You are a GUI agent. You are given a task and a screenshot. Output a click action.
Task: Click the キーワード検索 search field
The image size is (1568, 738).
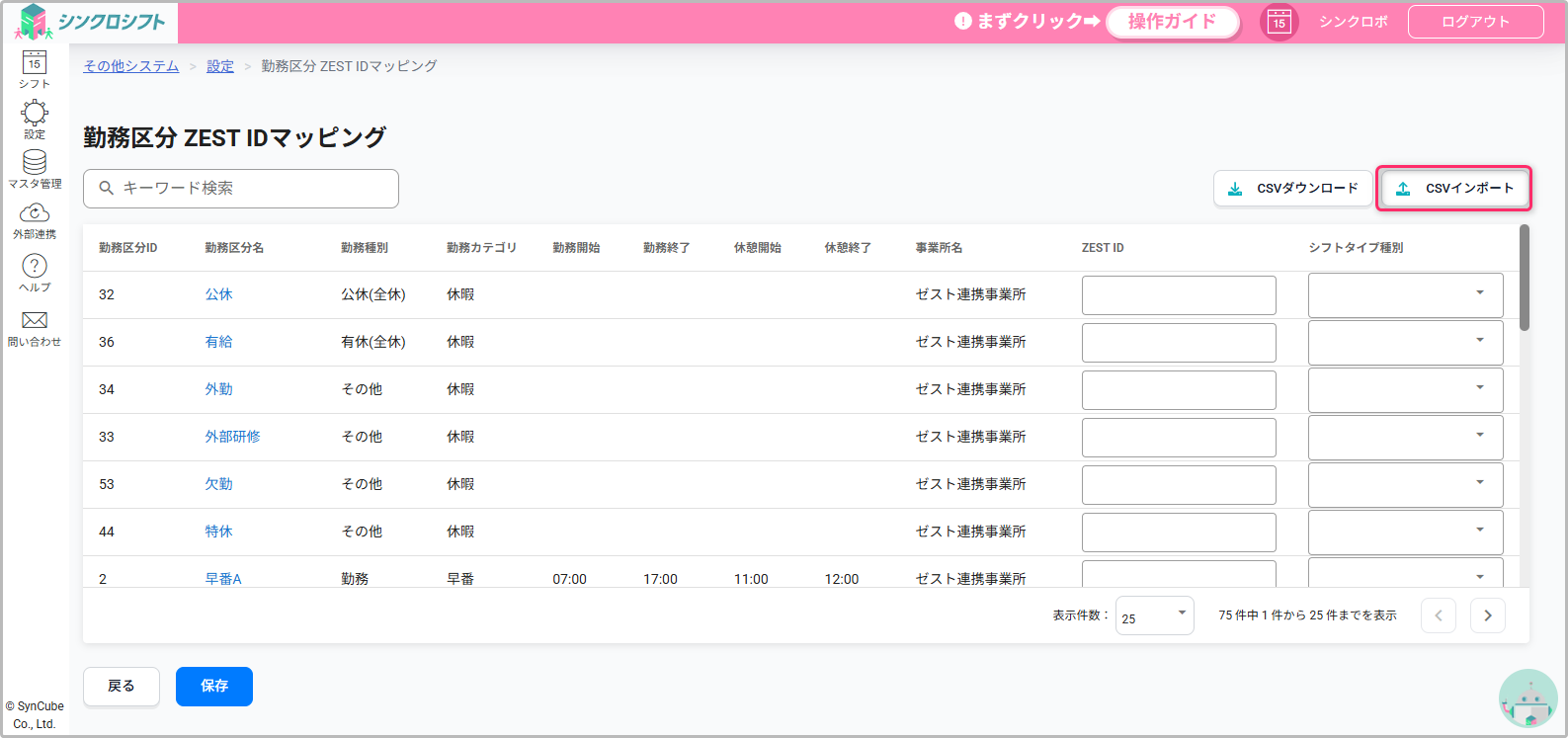tap(241, 188)
